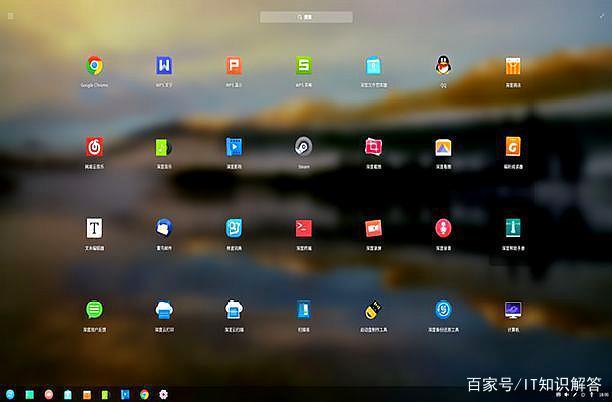The height and width of the screenshot is (402, 612).
Task: Open Deepin Store orange bag icon
Action: 513,66
